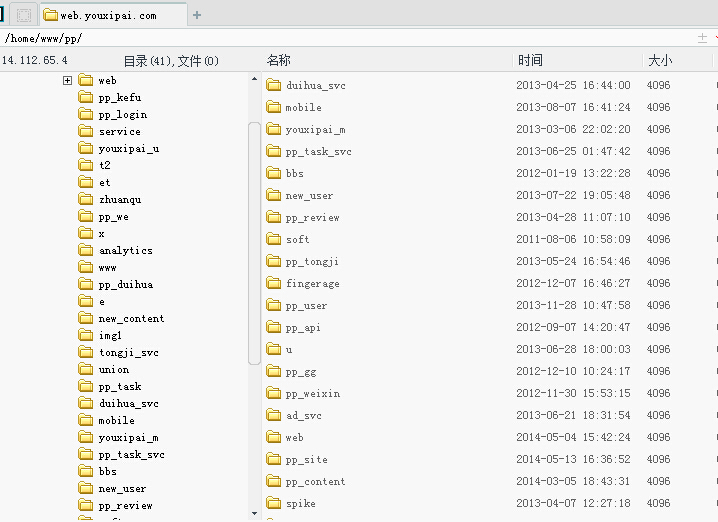The height and width of the screenshot is (522, 718).
Task: Select pp_task_svc row in file list
Action: click(488, 151)
